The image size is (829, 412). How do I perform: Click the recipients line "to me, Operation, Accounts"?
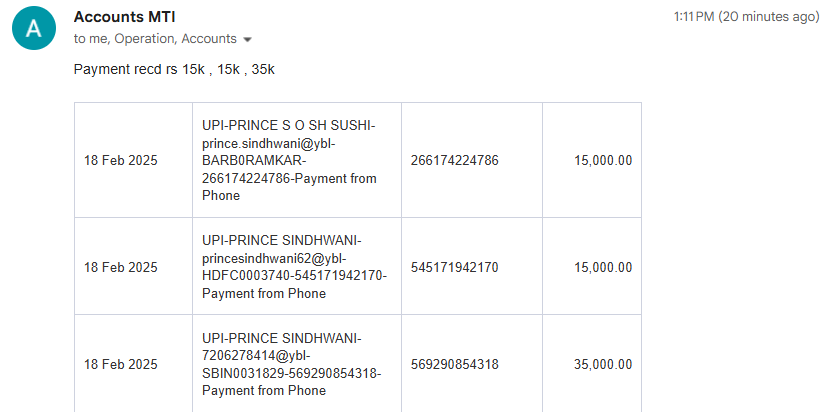pyautogui.click(x=155, y=39)
